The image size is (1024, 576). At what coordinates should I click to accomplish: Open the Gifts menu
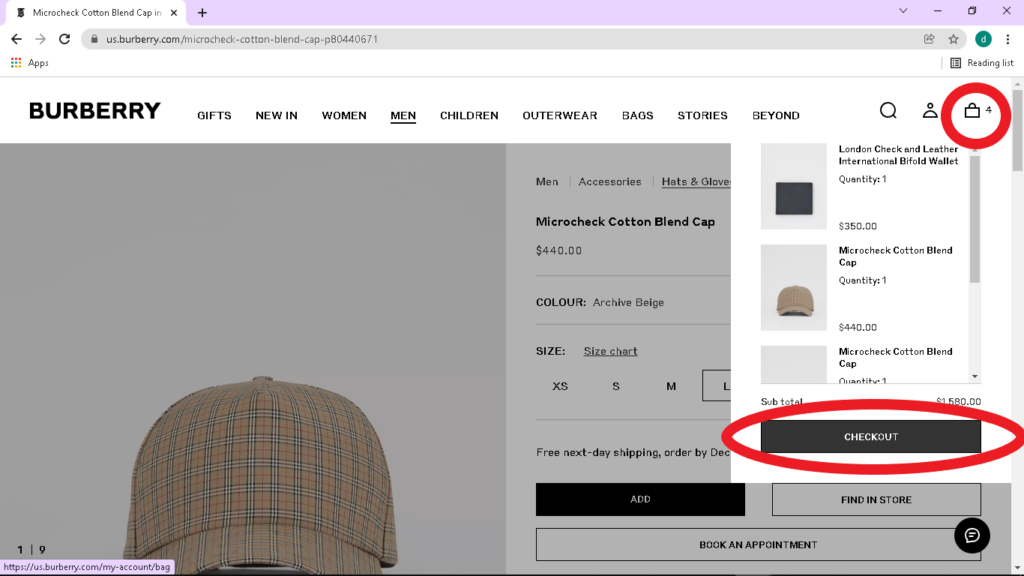214,116
